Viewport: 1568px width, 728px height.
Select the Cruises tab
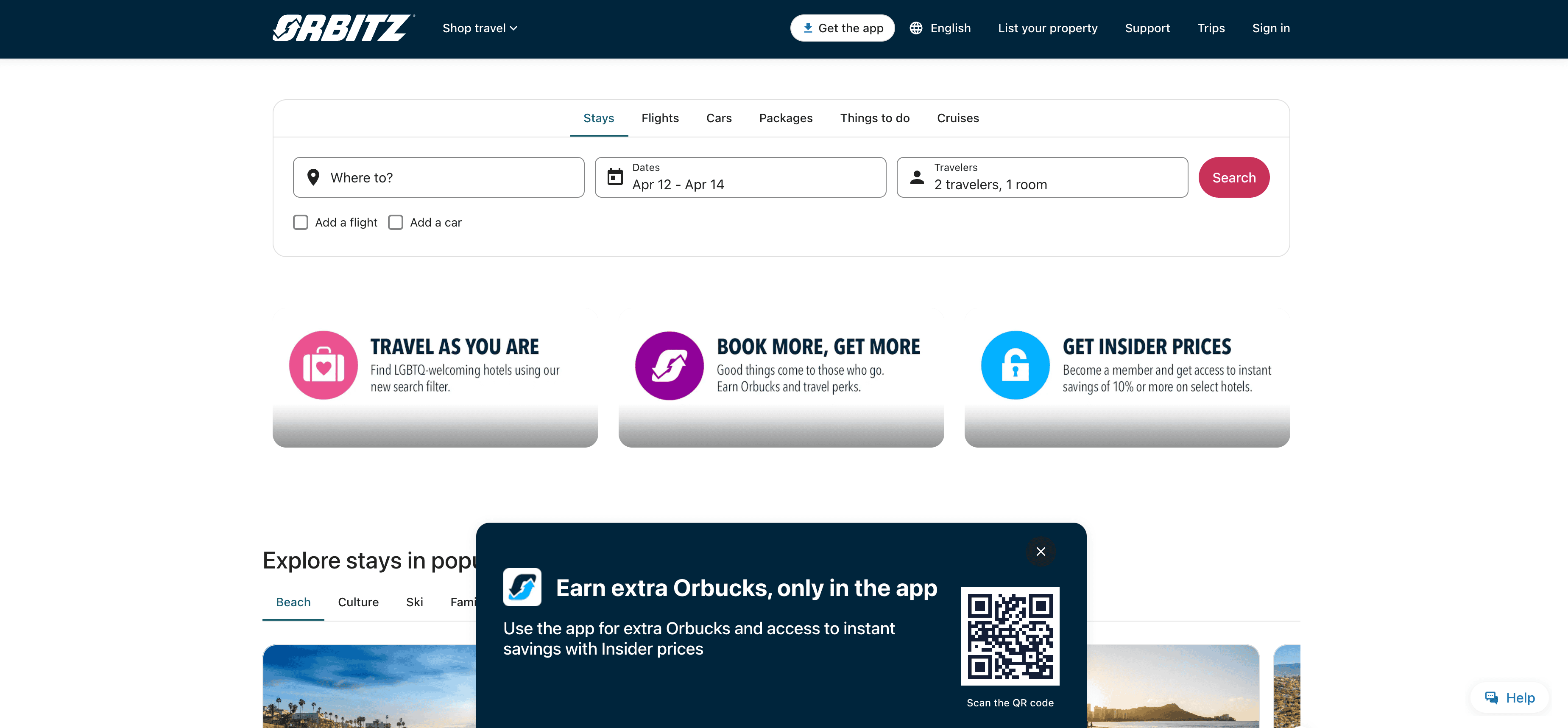(957, 118)
